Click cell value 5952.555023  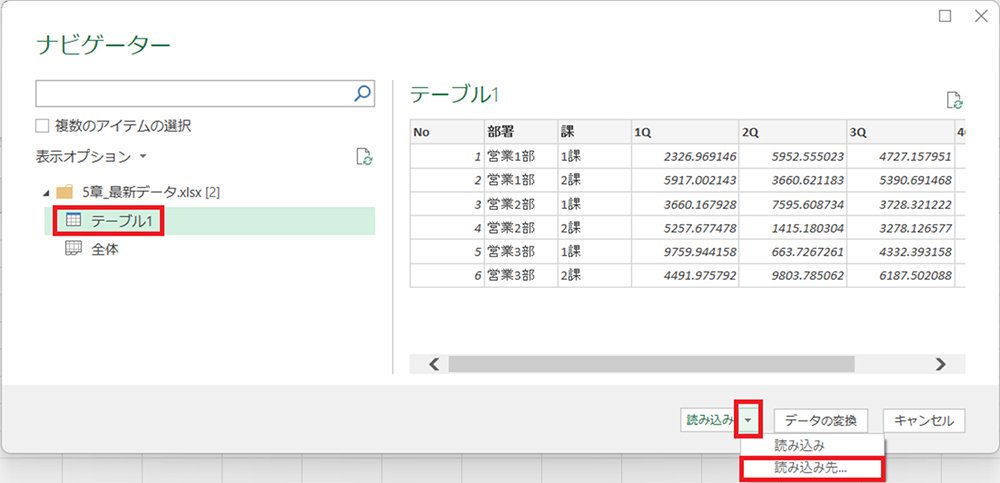[x=807, y=157]
